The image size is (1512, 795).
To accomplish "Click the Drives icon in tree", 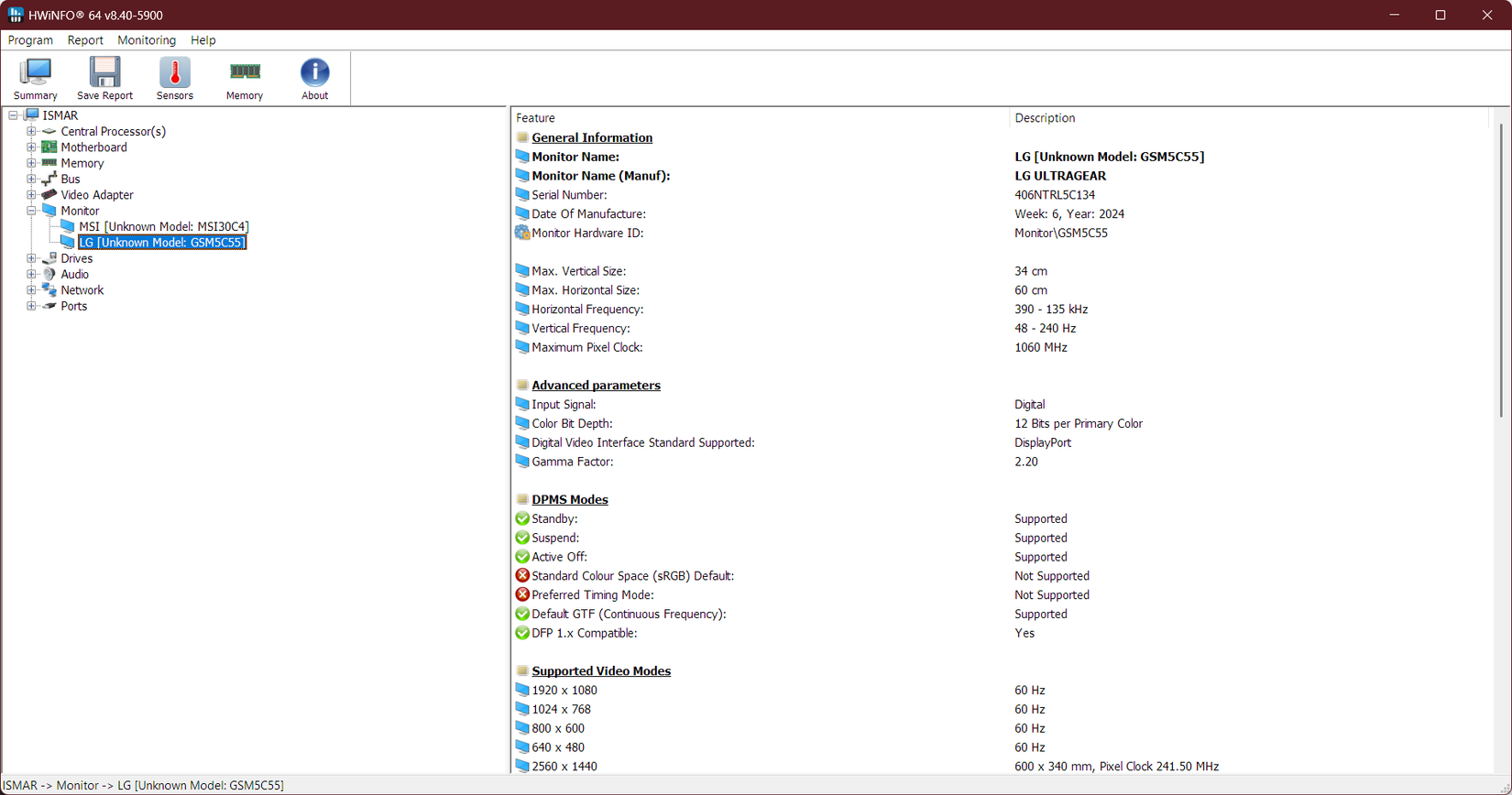I will coord(49,258).
